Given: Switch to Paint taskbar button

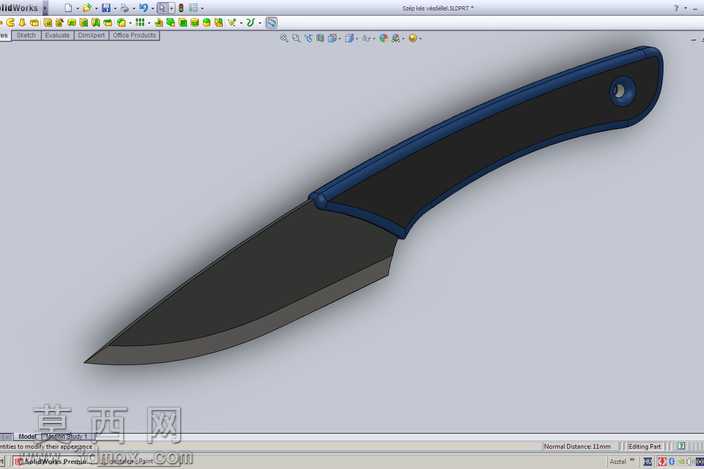Looking at the screenshot, I should [141, 461].
